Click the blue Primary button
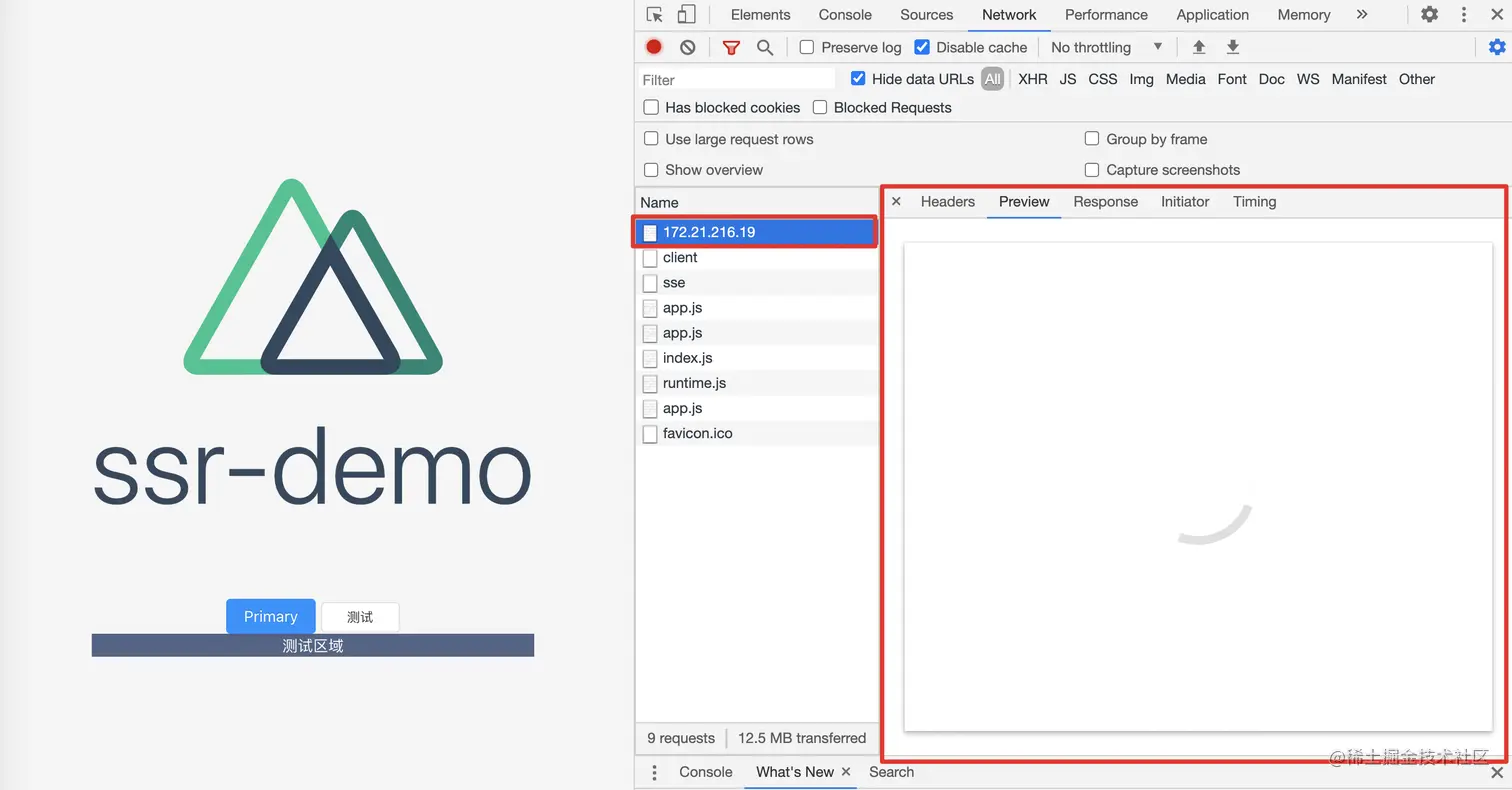 [271, 616]
